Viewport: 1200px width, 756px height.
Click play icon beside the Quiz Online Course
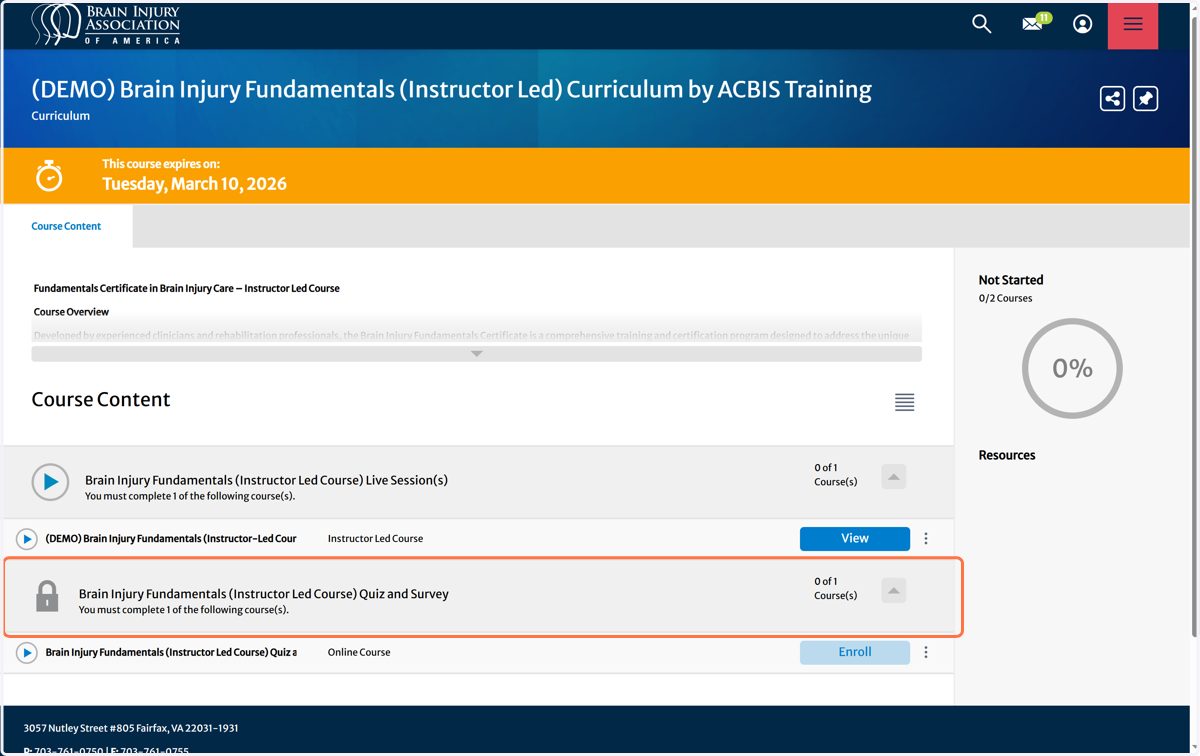(27, 653)
